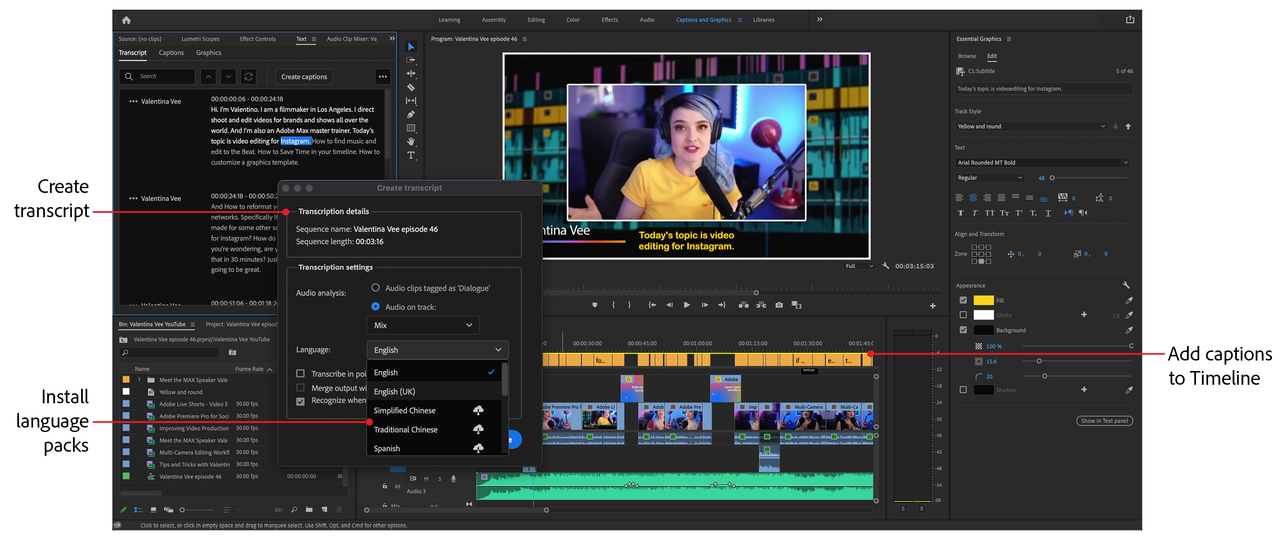The image size is (1280, 543).
Task: Download the Simplified Chinese language pack
Action: [x=478, y=410]
